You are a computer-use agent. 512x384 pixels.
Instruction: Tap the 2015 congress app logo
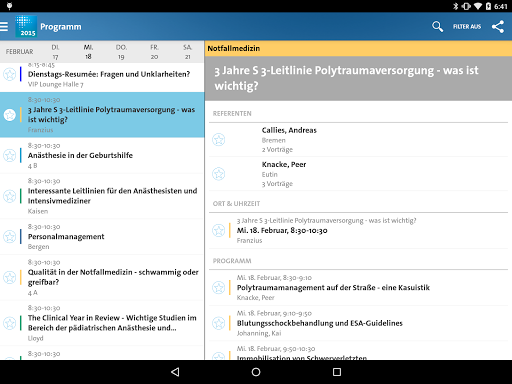pos(26,26)
